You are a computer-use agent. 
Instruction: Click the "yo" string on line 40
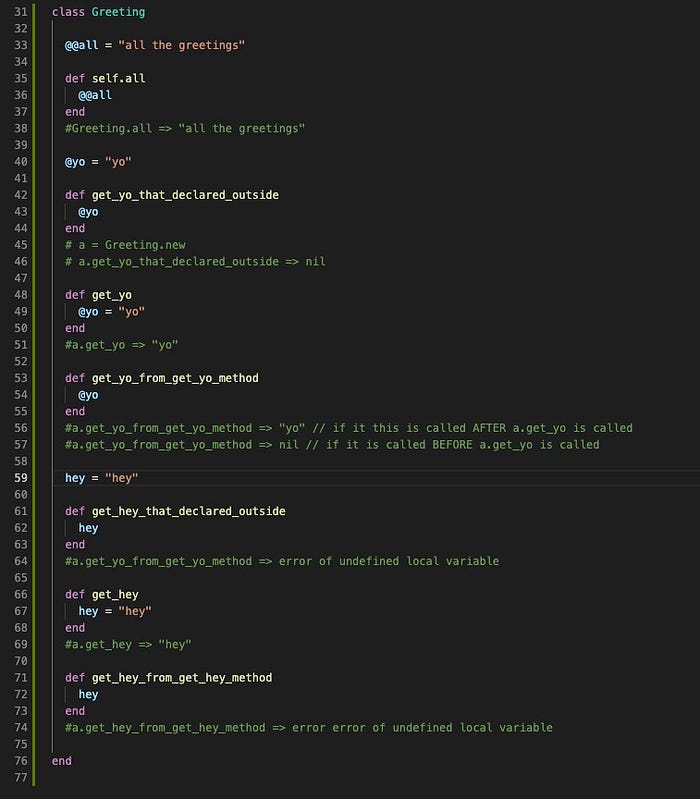coord(118,162)
